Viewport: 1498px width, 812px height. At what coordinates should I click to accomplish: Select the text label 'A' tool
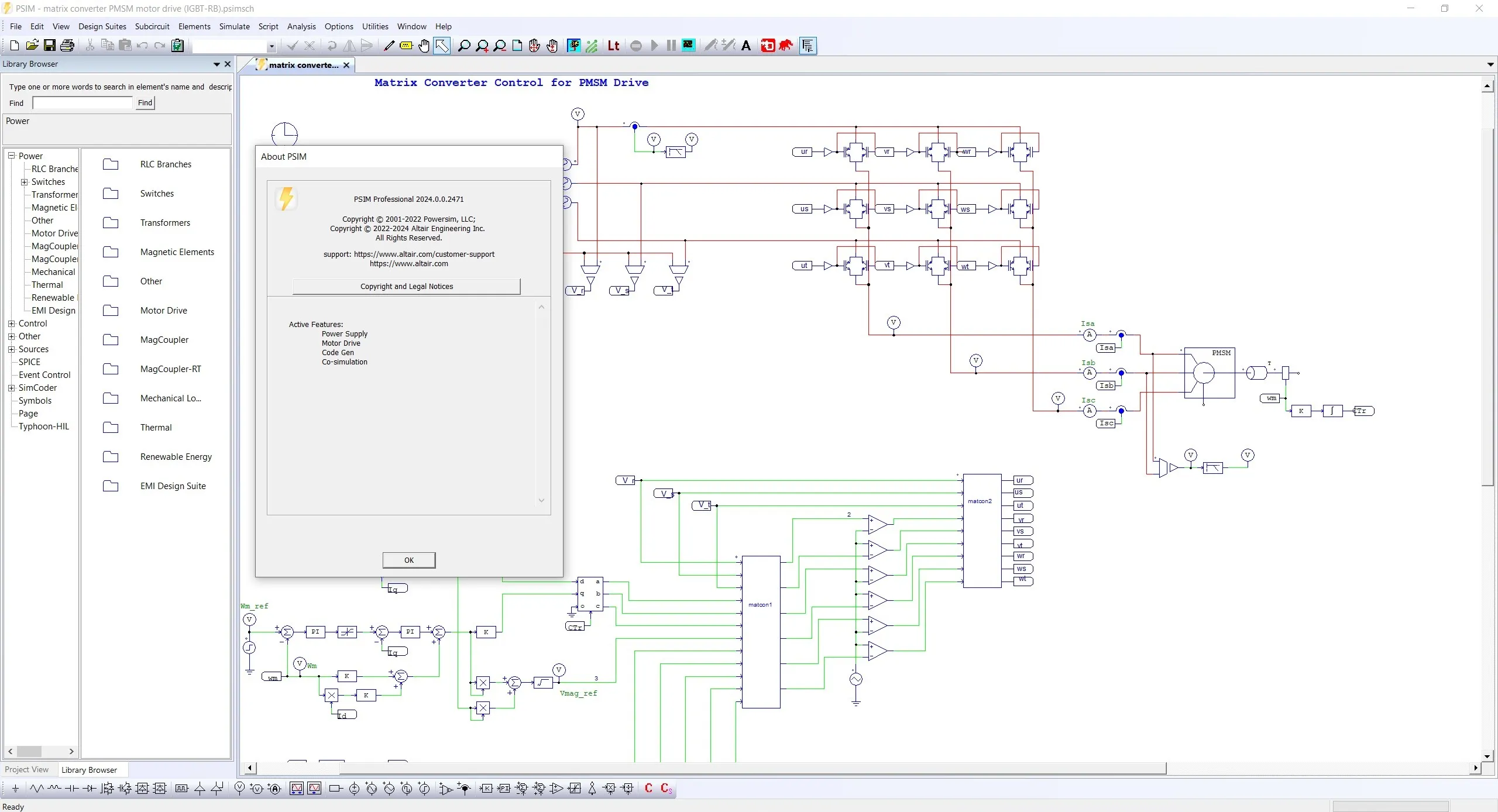[746, 46]
